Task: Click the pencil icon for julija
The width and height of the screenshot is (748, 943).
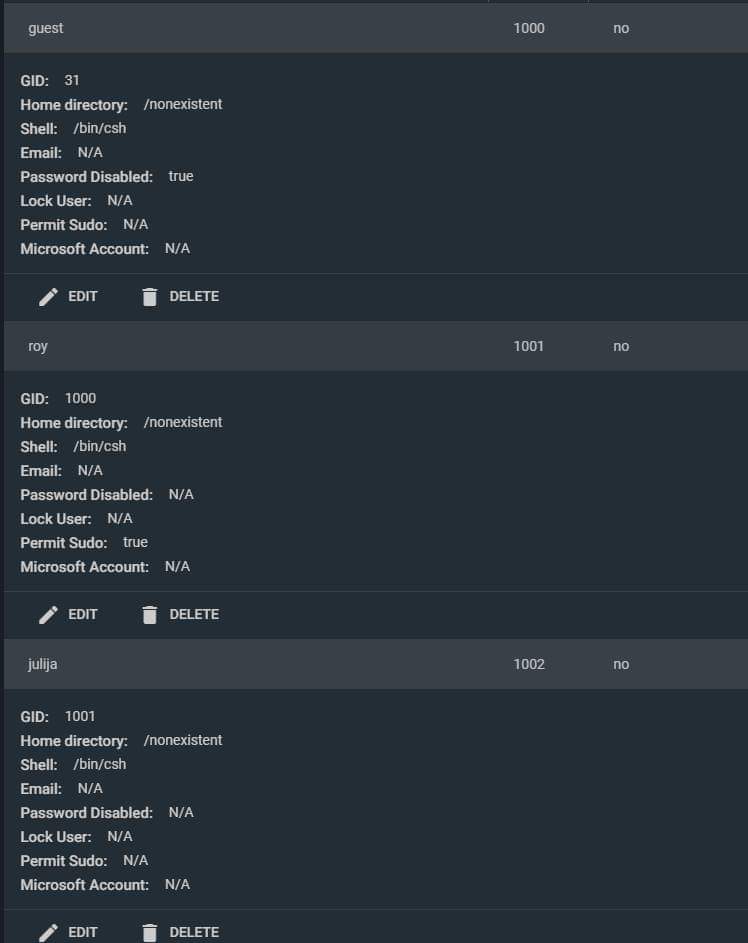Action: coord(48,932)
